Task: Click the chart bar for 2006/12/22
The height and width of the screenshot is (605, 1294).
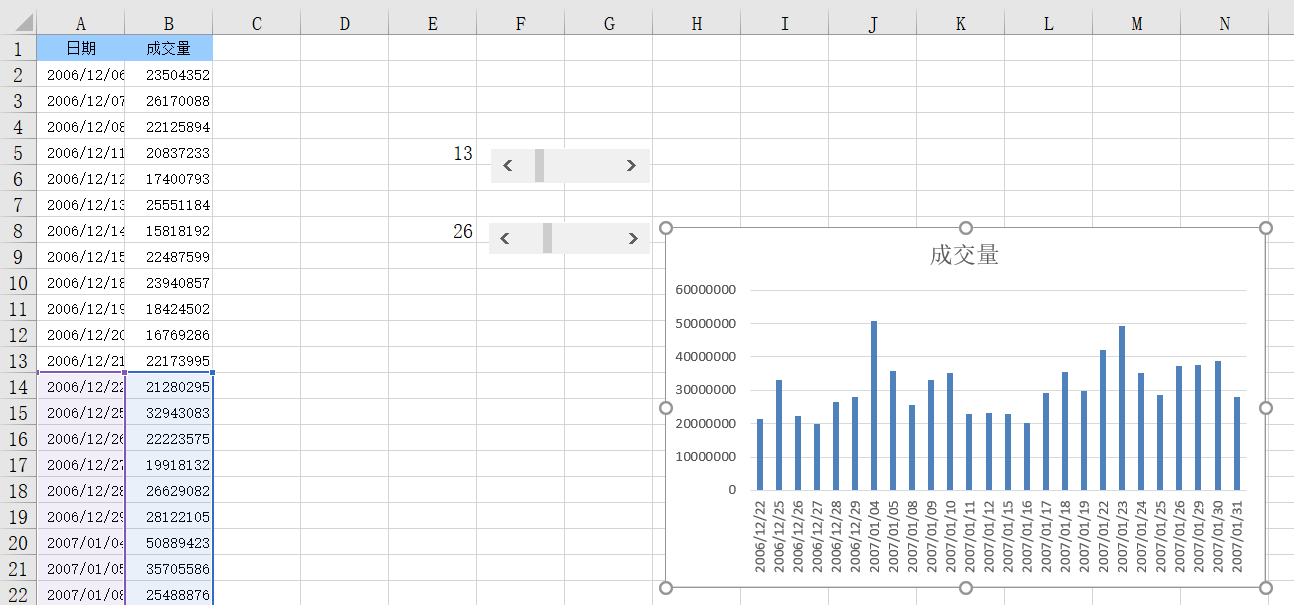Action: (x=759, y=454)
